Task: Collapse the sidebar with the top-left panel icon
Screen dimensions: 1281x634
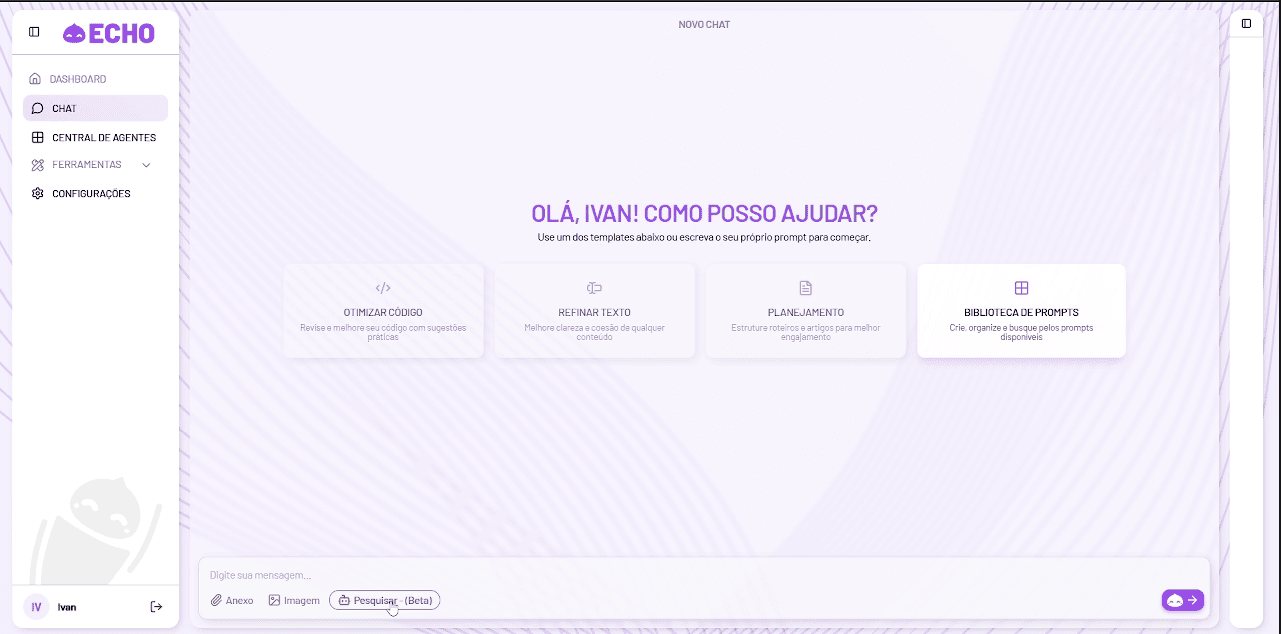Action: tap(33, 31)
